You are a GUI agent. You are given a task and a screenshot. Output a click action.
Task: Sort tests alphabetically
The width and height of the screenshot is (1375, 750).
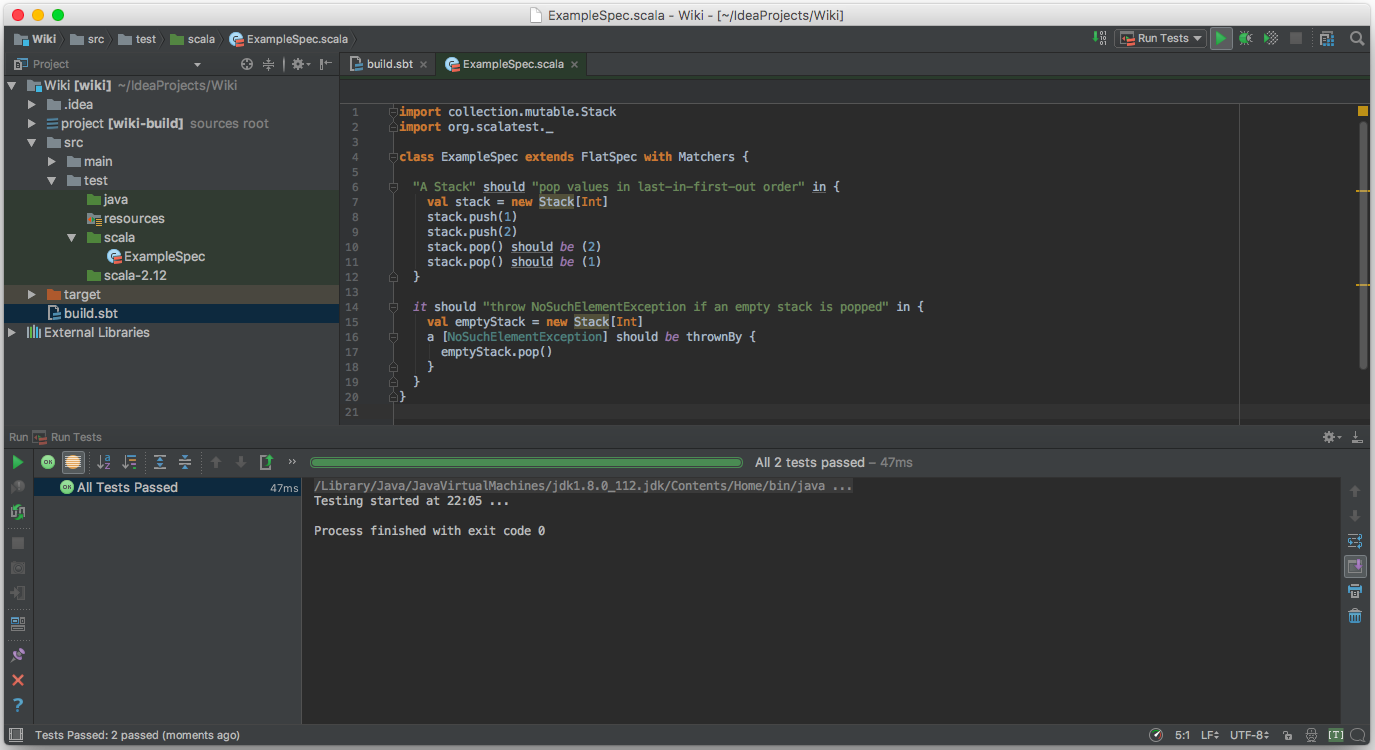pyautogui.click(x=103, y=462)
